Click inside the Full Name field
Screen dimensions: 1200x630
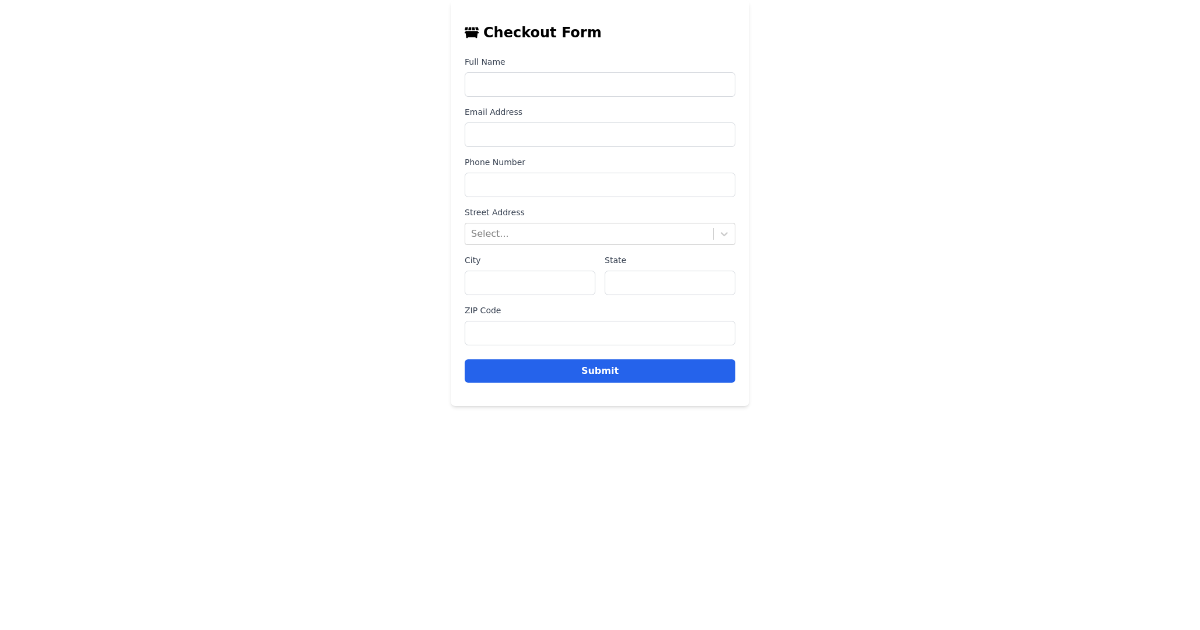point(600,84)
